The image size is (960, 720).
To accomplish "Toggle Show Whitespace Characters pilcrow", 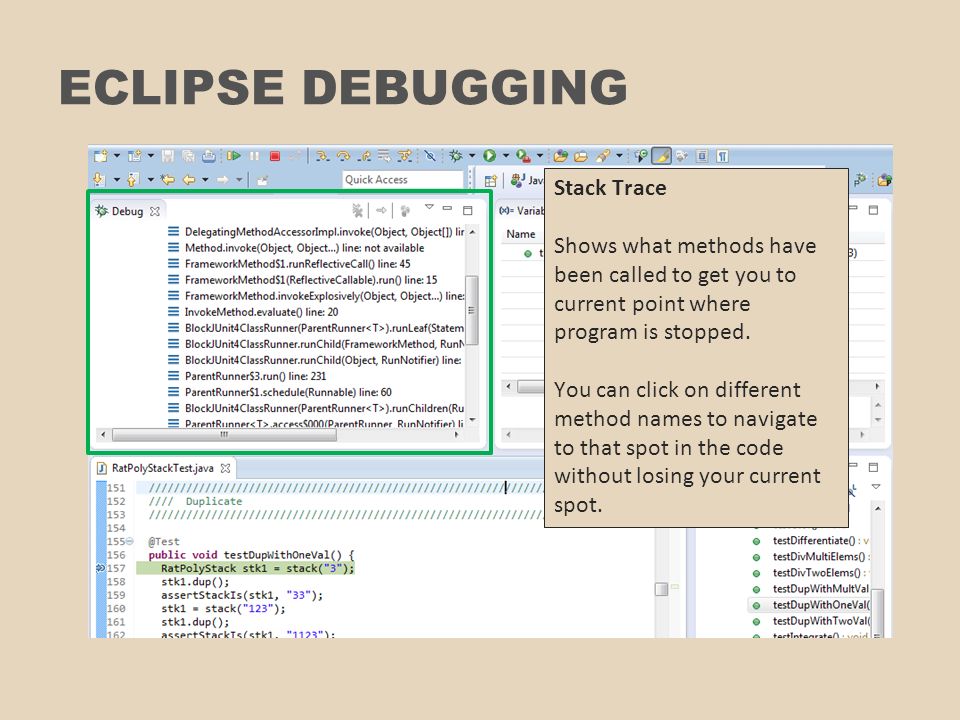I will (x=722, y=156).
